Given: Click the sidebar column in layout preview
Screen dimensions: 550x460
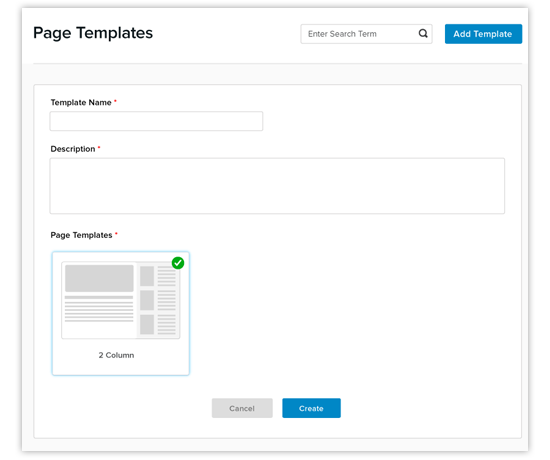Looking at the screenshot, I should (158, 300).
